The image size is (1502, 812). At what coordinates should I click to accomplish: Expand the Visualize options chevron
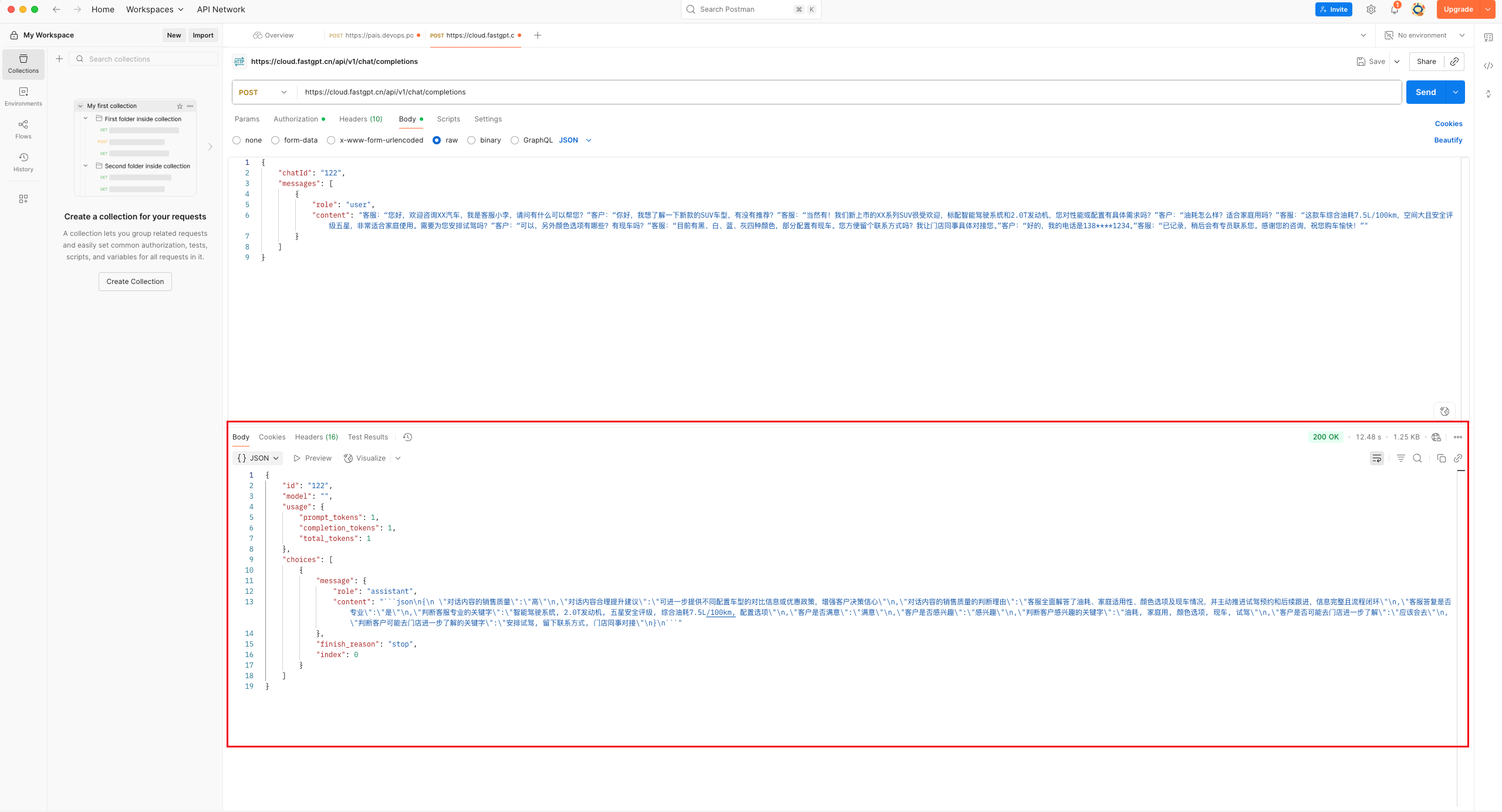click(398, 458)
